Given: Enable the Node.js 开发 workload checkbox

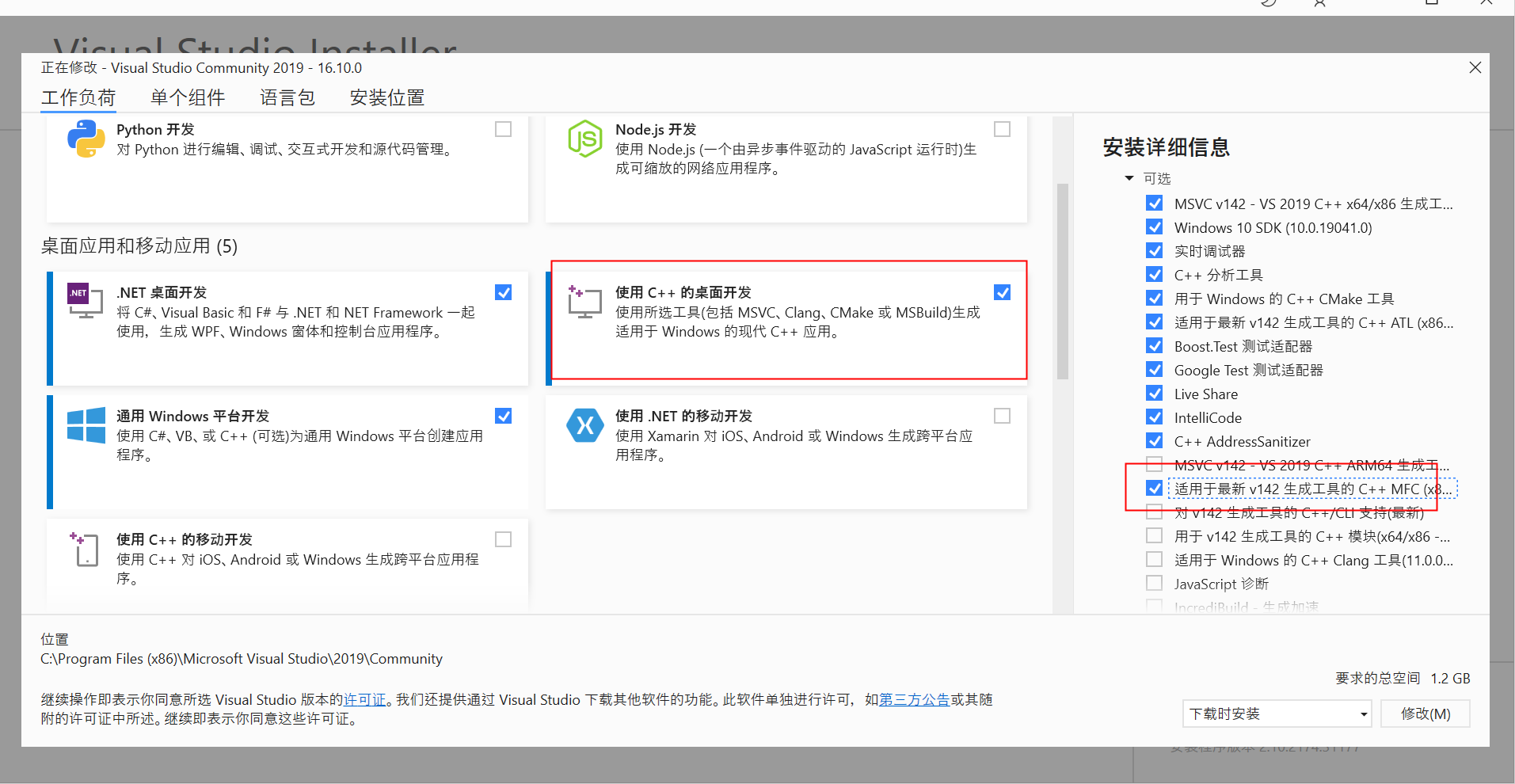Looking at the screenshot, I should coord(1002,129).
